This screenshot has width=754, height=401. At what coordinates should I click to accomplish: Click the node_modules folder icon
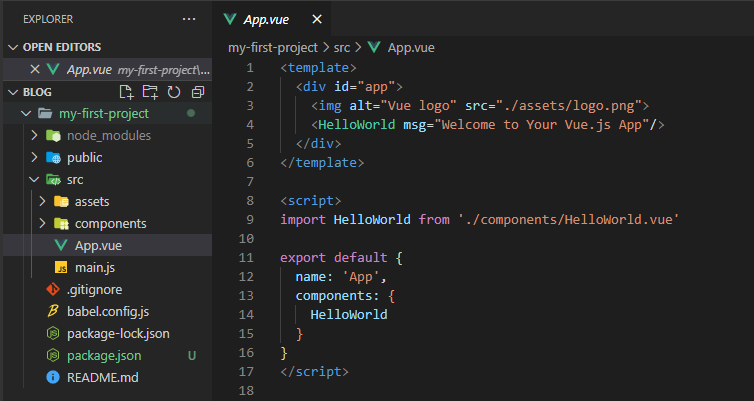(x=53, y=136)
